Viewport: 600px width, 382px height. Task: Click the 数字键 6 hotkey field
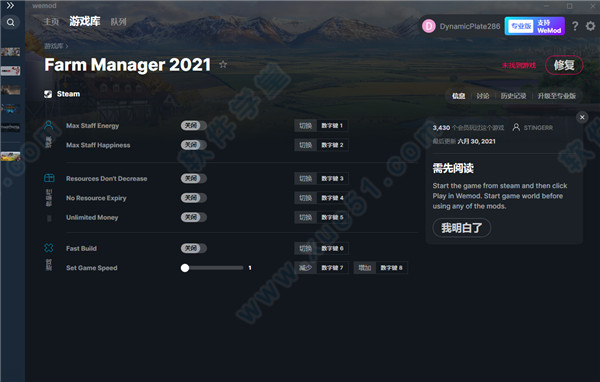tap(332, 248)
